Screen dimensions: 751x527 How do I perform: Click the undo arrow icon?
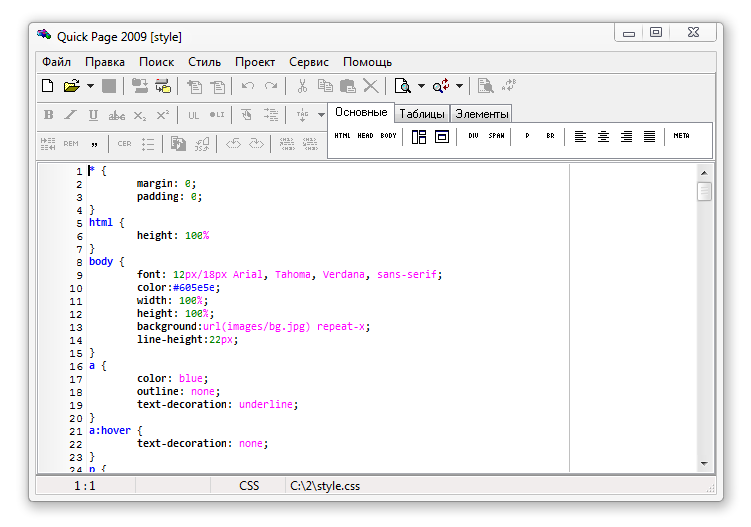248,86
